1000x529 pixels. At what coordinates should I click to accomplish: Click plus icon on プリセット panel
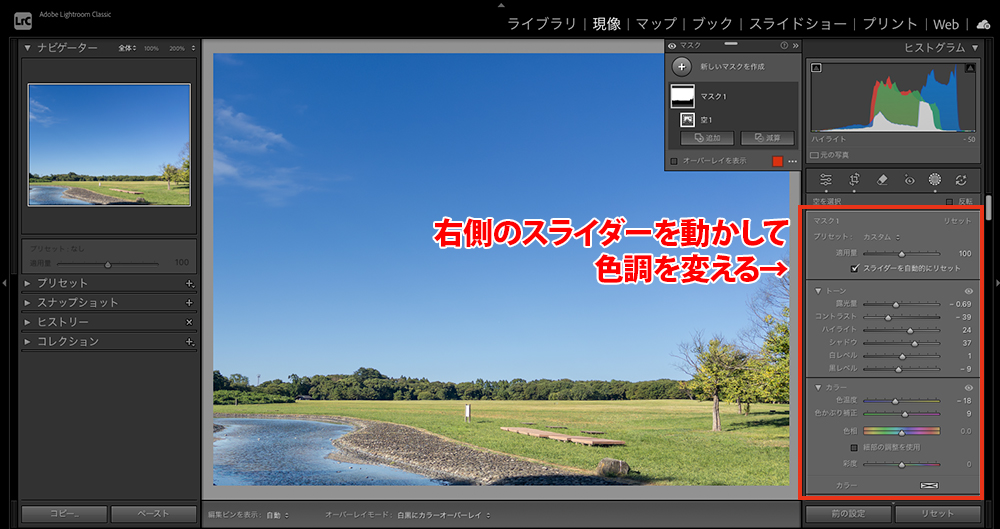[x=189, y=283]
